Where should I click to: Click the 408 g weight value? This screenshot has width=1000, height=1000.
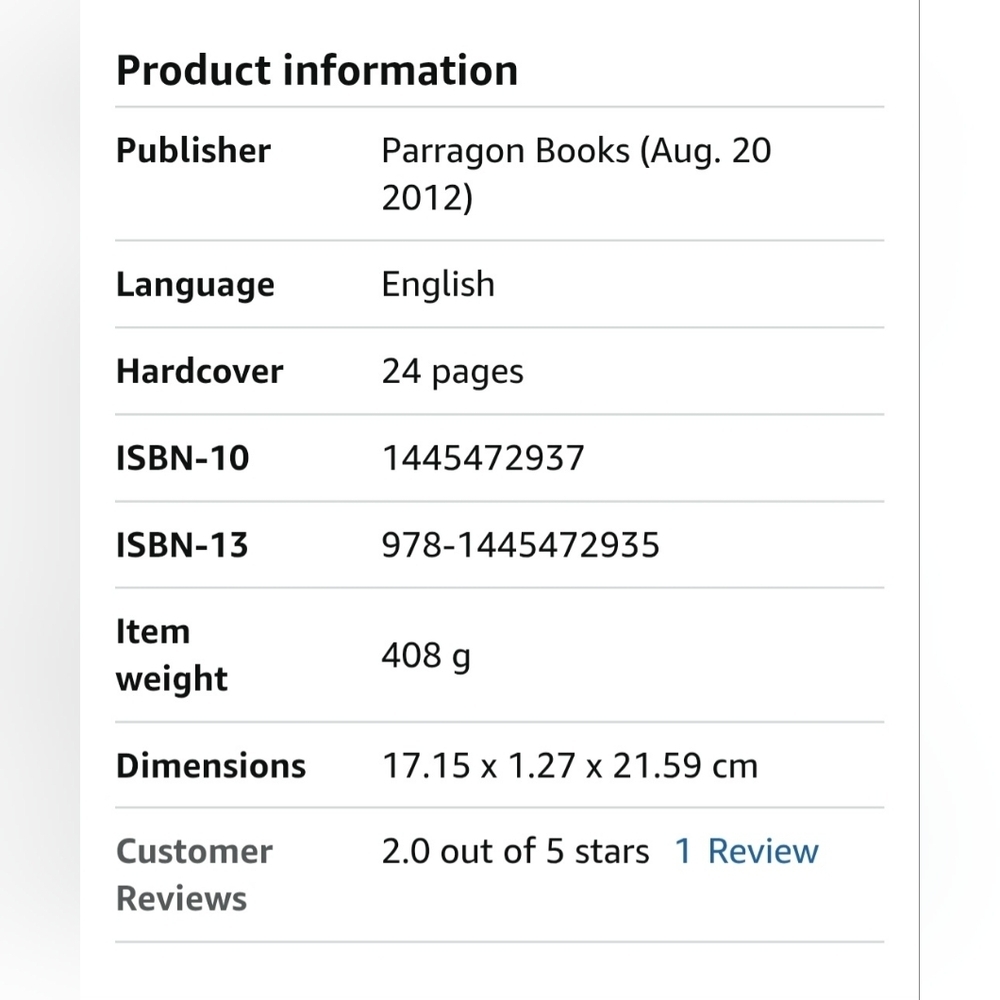tap(426, 656)
